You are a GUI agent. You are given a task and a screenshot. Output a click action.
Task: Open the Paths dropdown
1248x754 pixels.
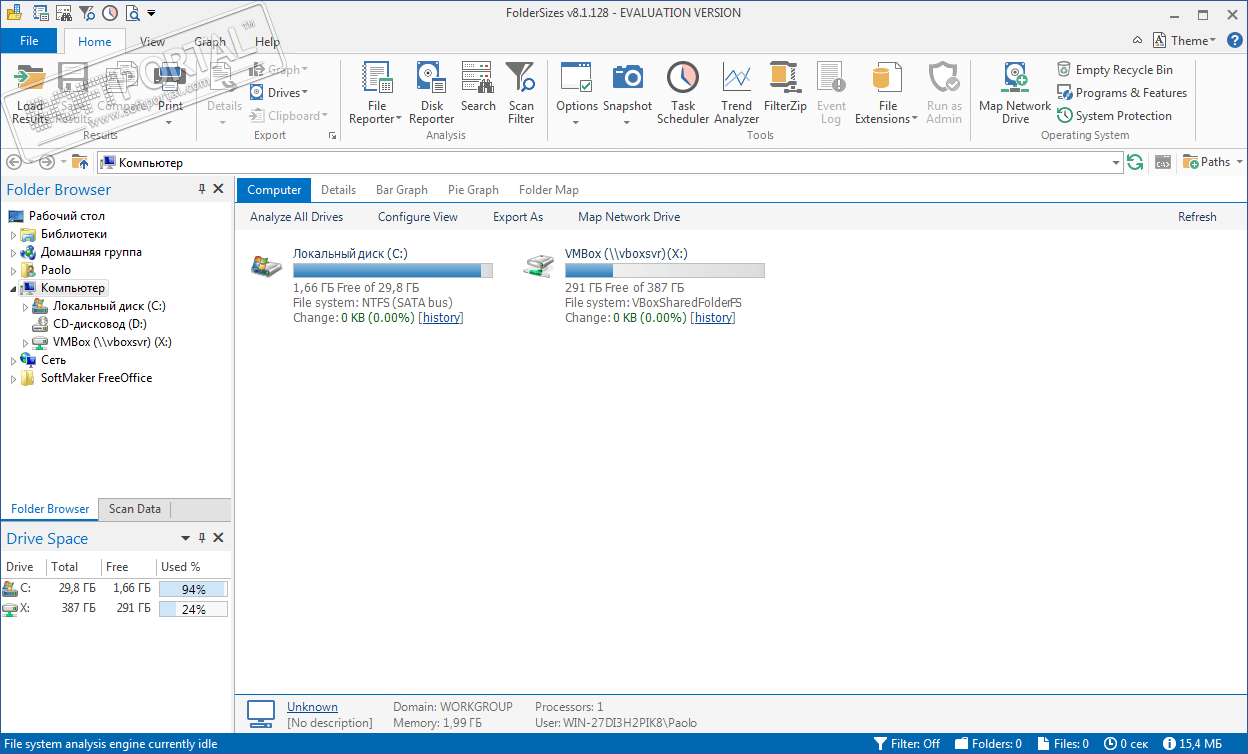(1213, 162)
